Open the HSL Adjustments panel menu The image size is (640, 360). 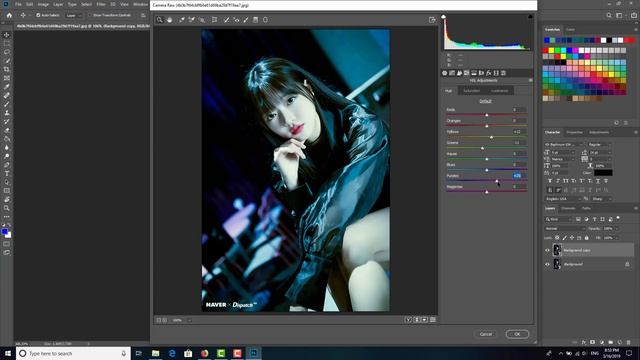(530, 80)
